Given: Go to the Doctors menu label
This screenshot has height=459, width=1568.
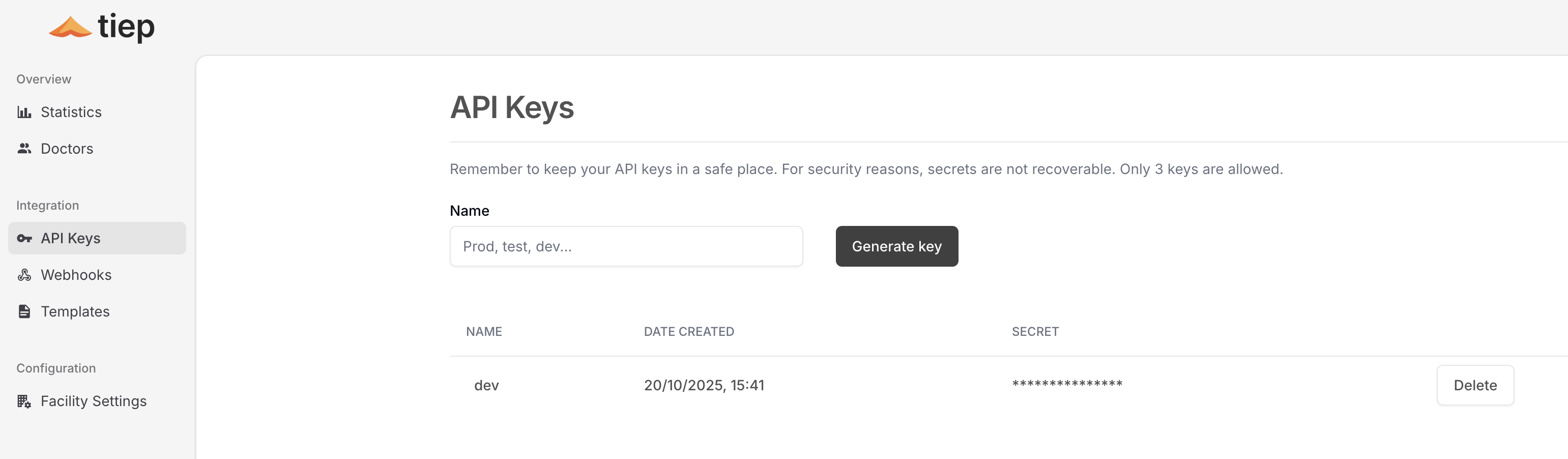Looking at the screenshot, I should [67, 149].
